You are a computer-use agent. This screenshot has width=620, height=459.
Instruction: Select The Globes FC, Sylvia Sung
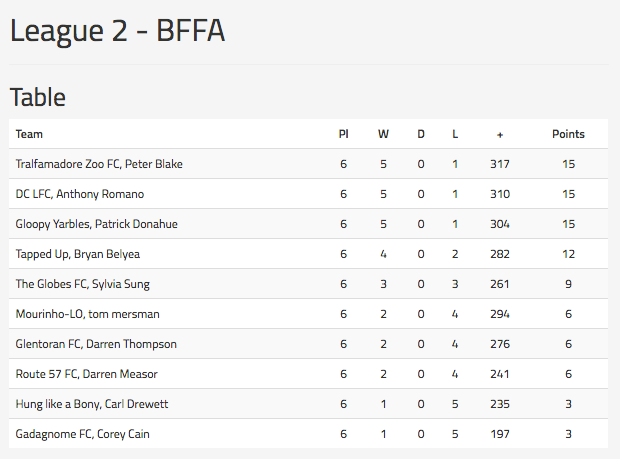tap(82, 284)
